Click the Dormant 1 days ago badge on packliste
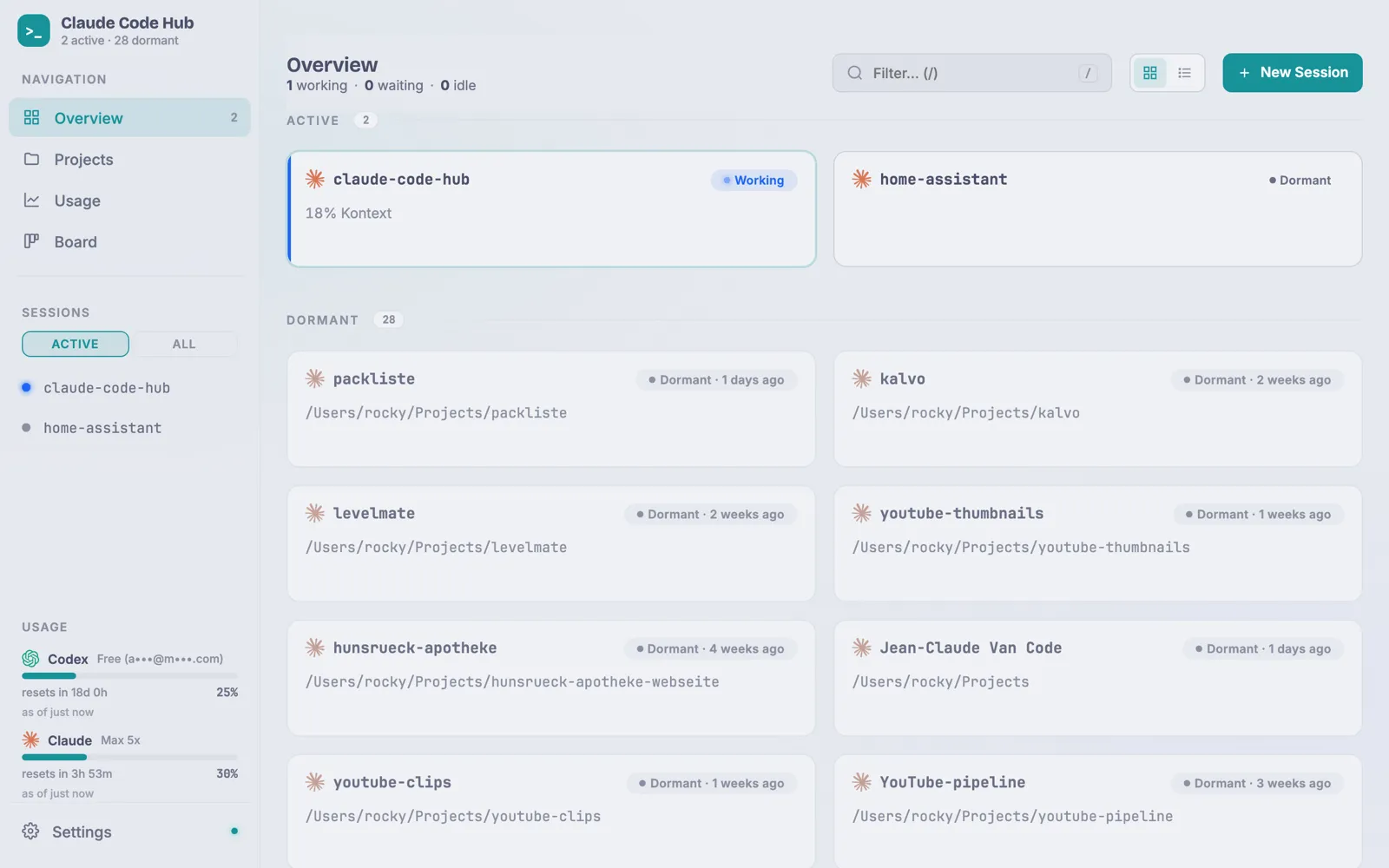The image size is (1389, 868). [x=716, y=379]
